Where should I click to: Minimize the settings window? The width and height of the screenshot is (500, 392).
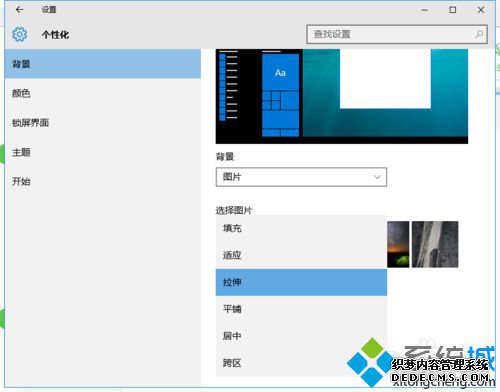point(424,10)
